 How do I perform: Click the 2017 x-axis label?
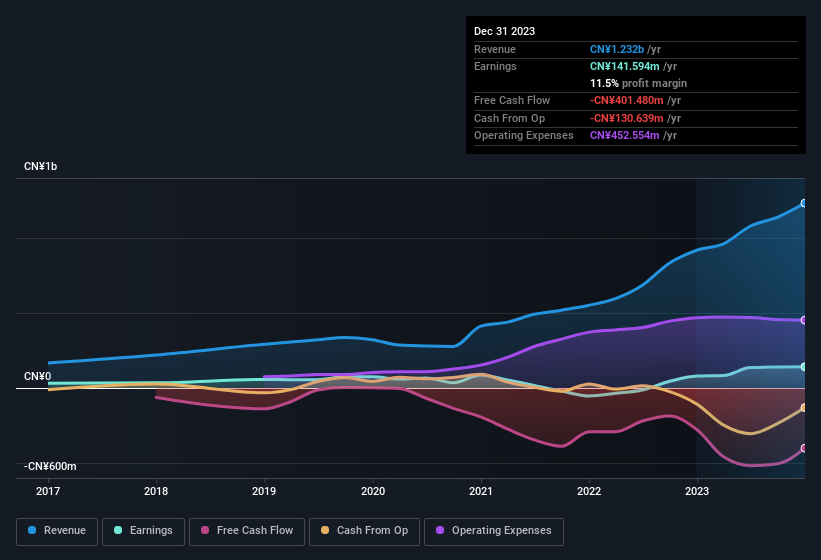coord(48,491)
